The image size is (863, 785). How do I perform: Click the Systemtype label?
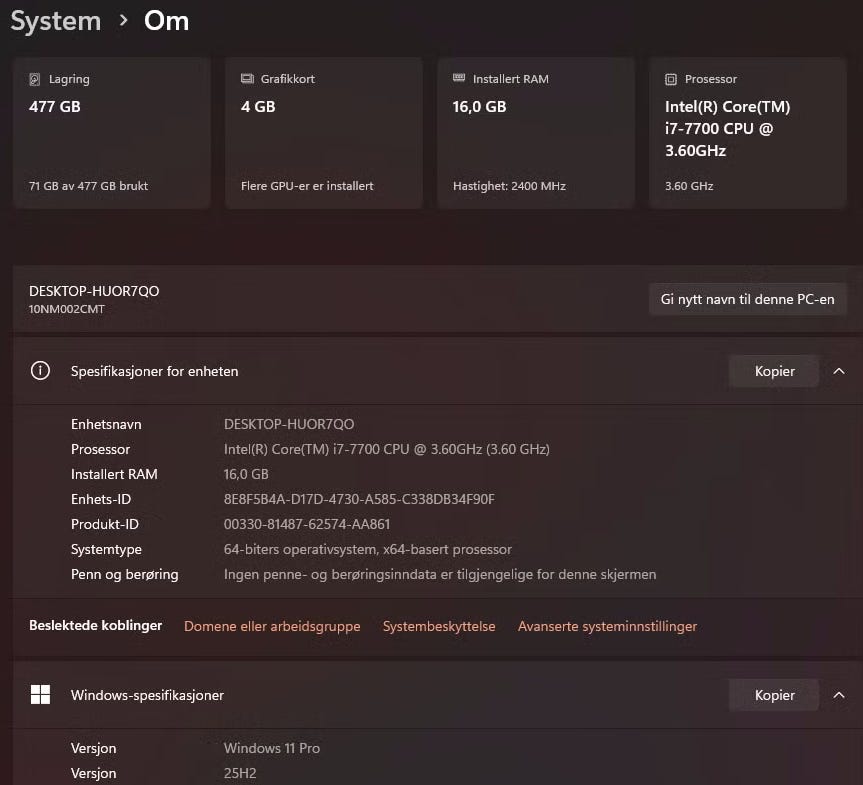tap(106, 549)
